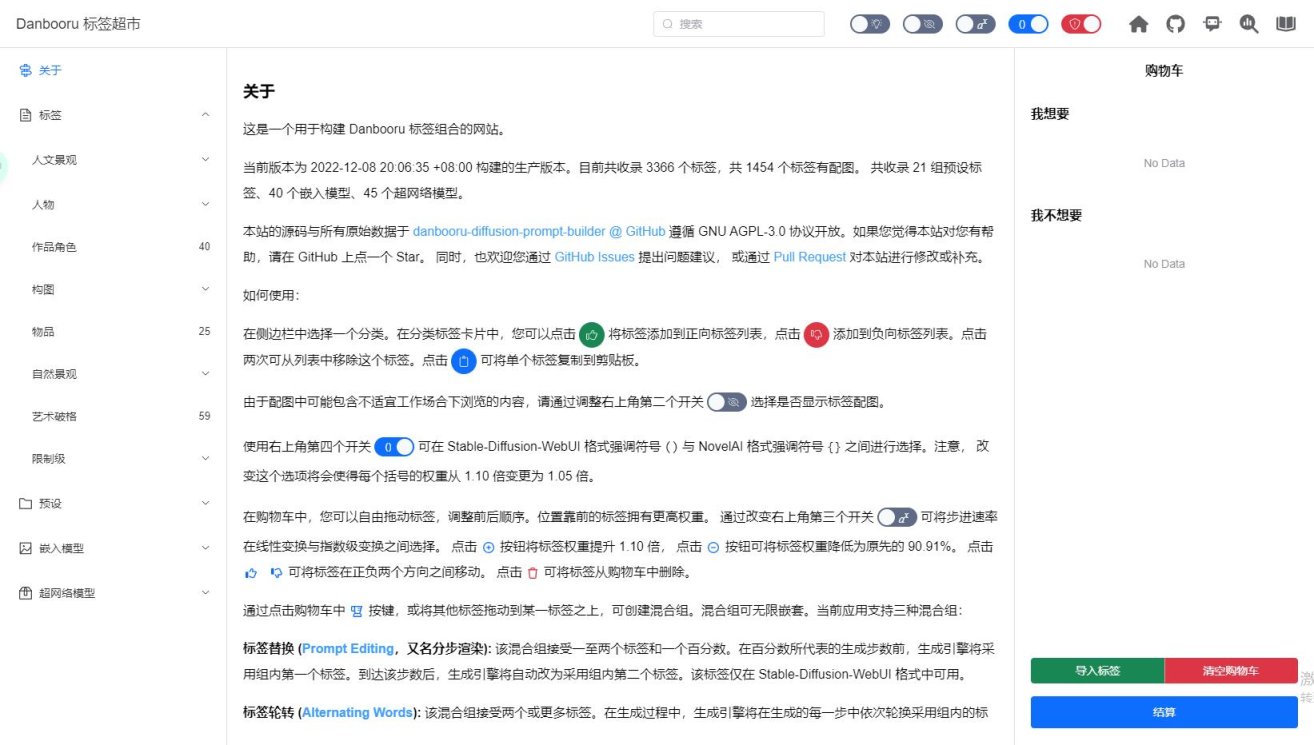This screenshot has height=745, width=1314.
Task: Open the book icon in header
Action: point(1285,25)
